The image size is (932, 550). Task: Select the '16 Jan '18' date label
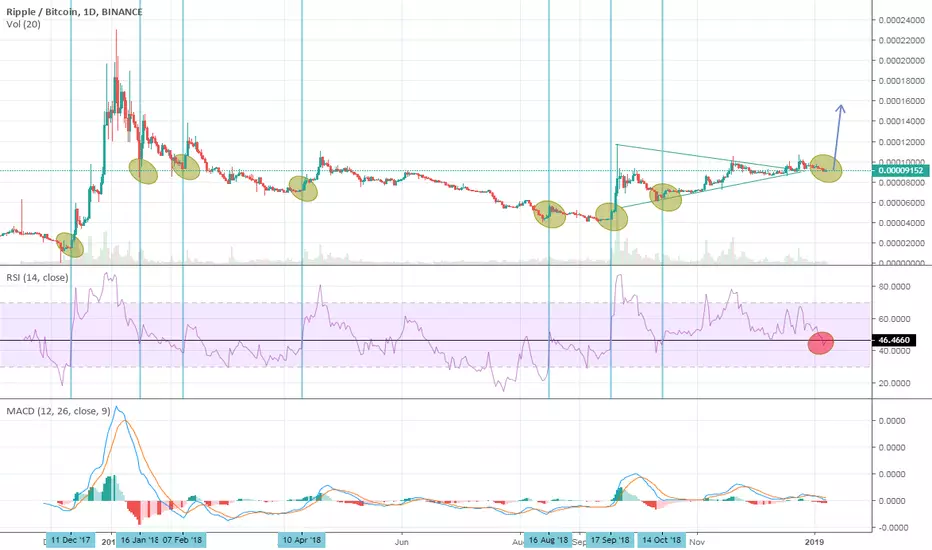point(138,540)
